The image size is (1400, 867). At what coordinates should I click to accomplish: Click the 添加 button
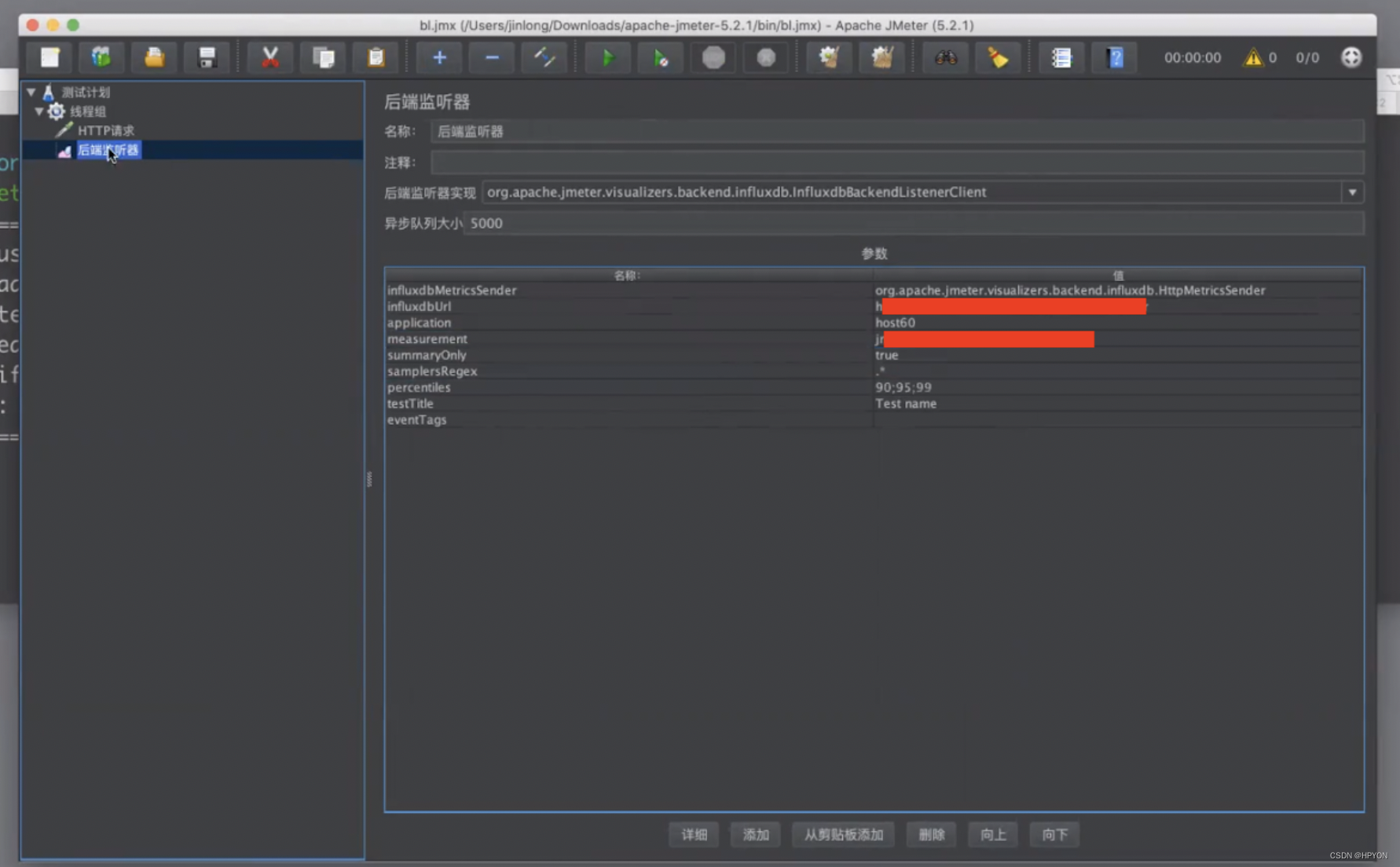(756, 834)
